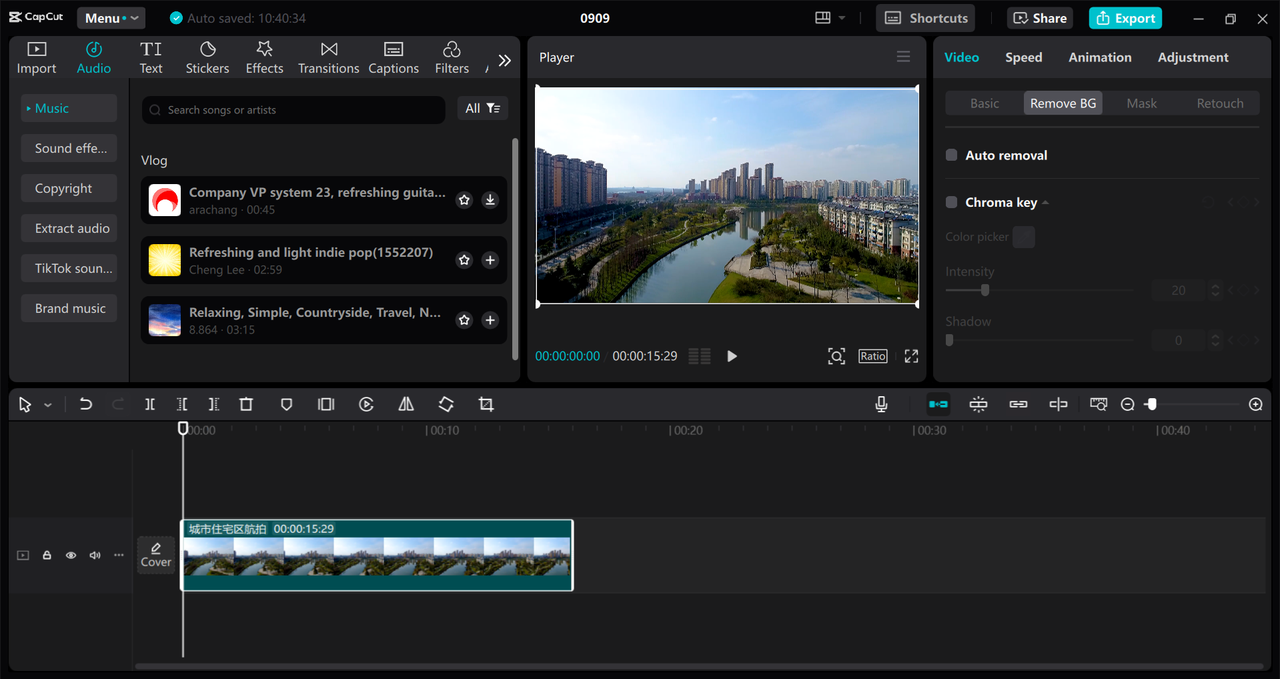Image resolution: width=1280 pixels, height=679 pixels.
Task: Click the Record voiceover microphone
Action: (881, 404)
